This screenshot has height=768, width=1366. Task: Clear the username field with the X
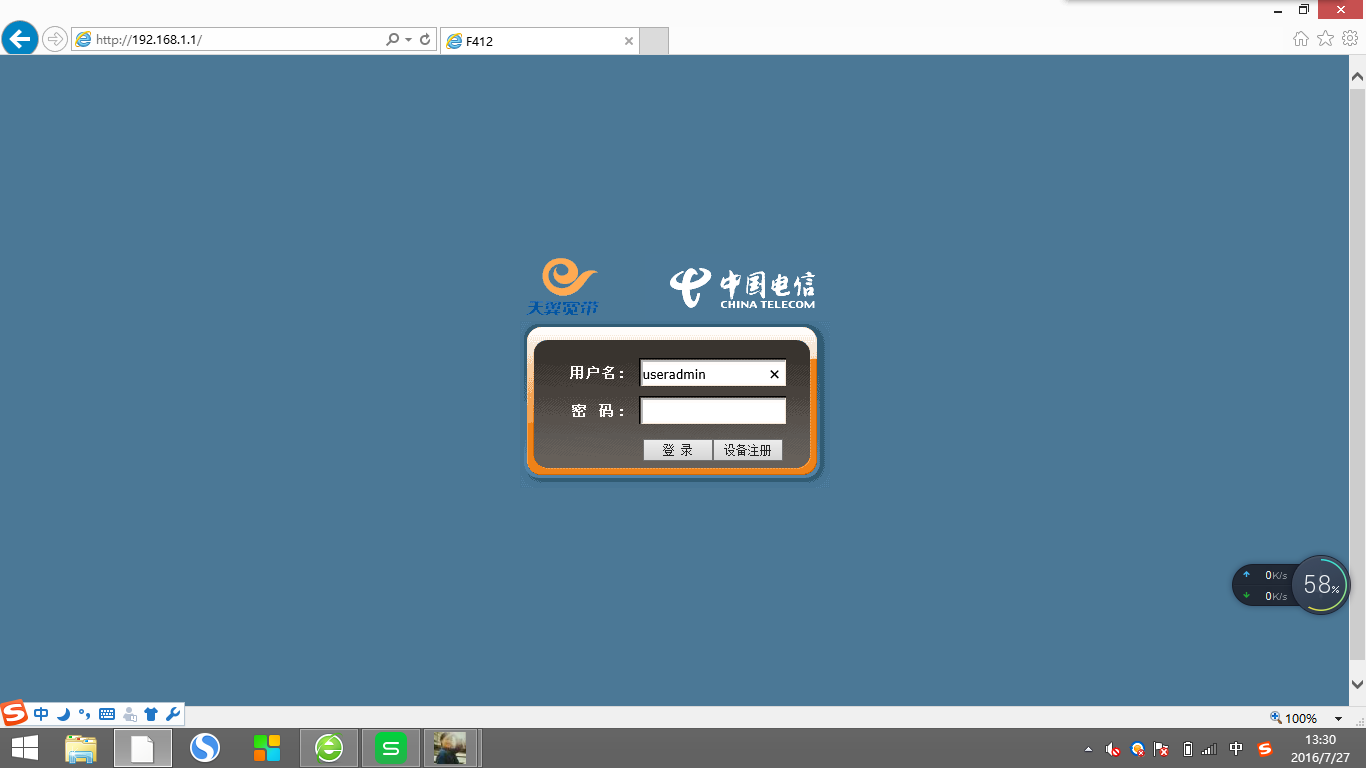[774, 374]
